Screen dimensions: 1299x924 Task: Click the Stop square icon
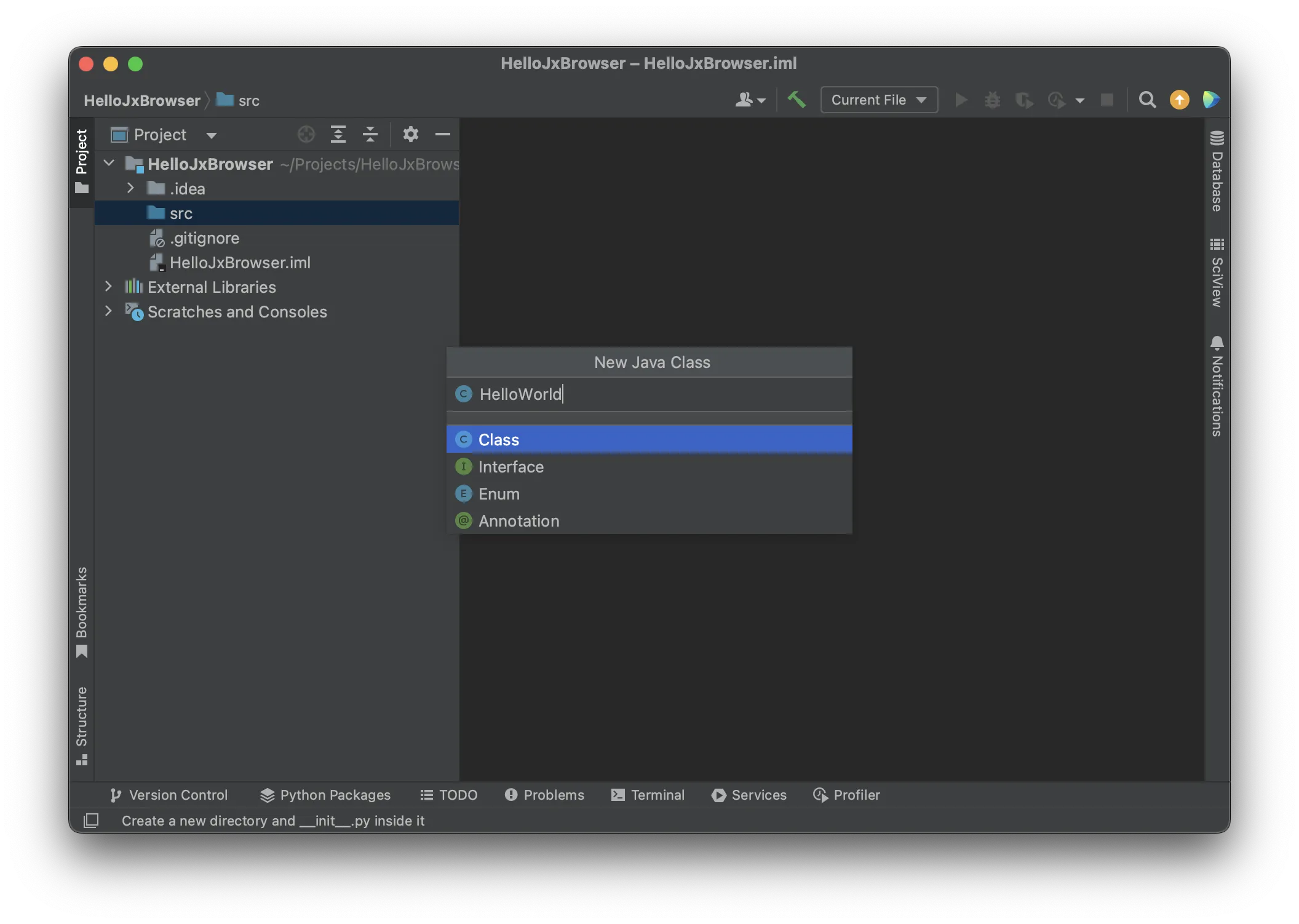coord(1107,100)
